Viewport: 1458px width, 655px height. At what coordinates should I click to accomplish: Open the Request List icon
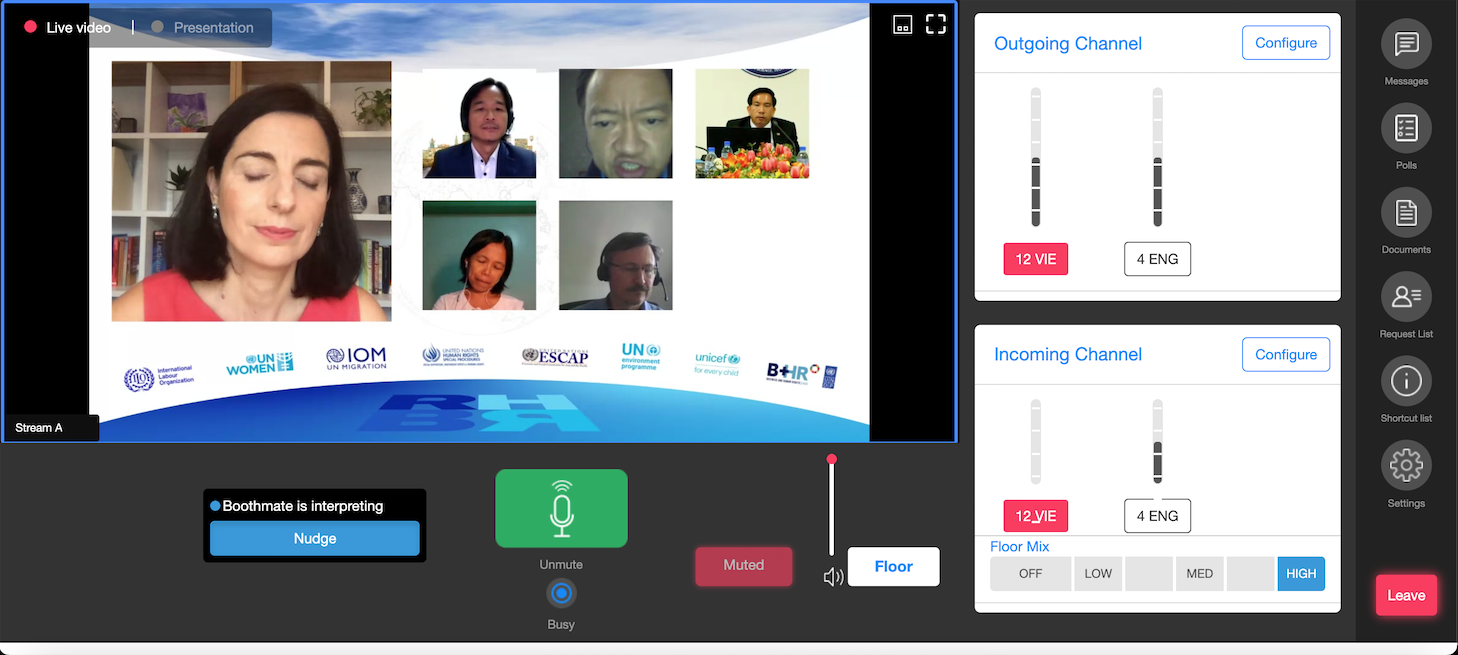1406,297
